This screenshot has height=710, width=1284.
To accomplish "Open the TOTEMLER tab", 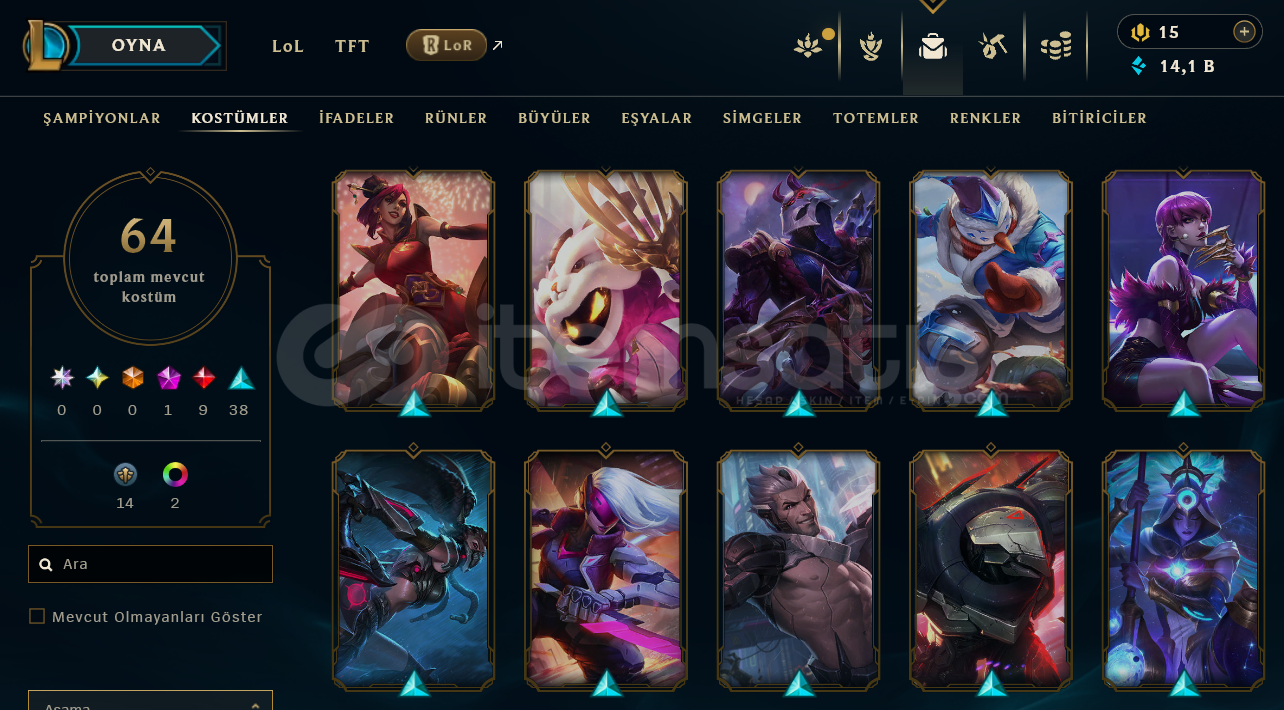I will [876, 118].
